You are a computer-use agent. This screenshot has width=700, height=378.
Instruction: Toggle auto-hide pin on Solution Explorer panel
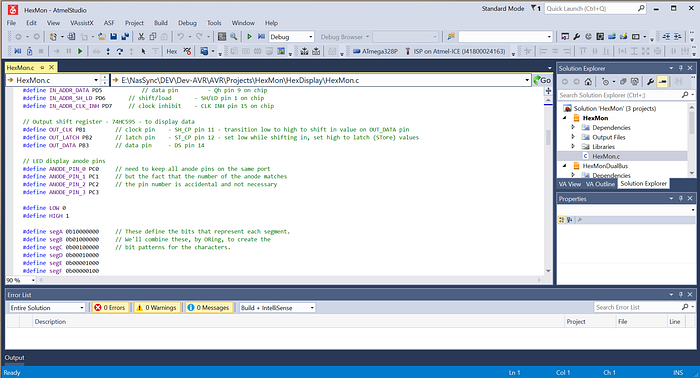pyautogui.click(x=681, y=68)
